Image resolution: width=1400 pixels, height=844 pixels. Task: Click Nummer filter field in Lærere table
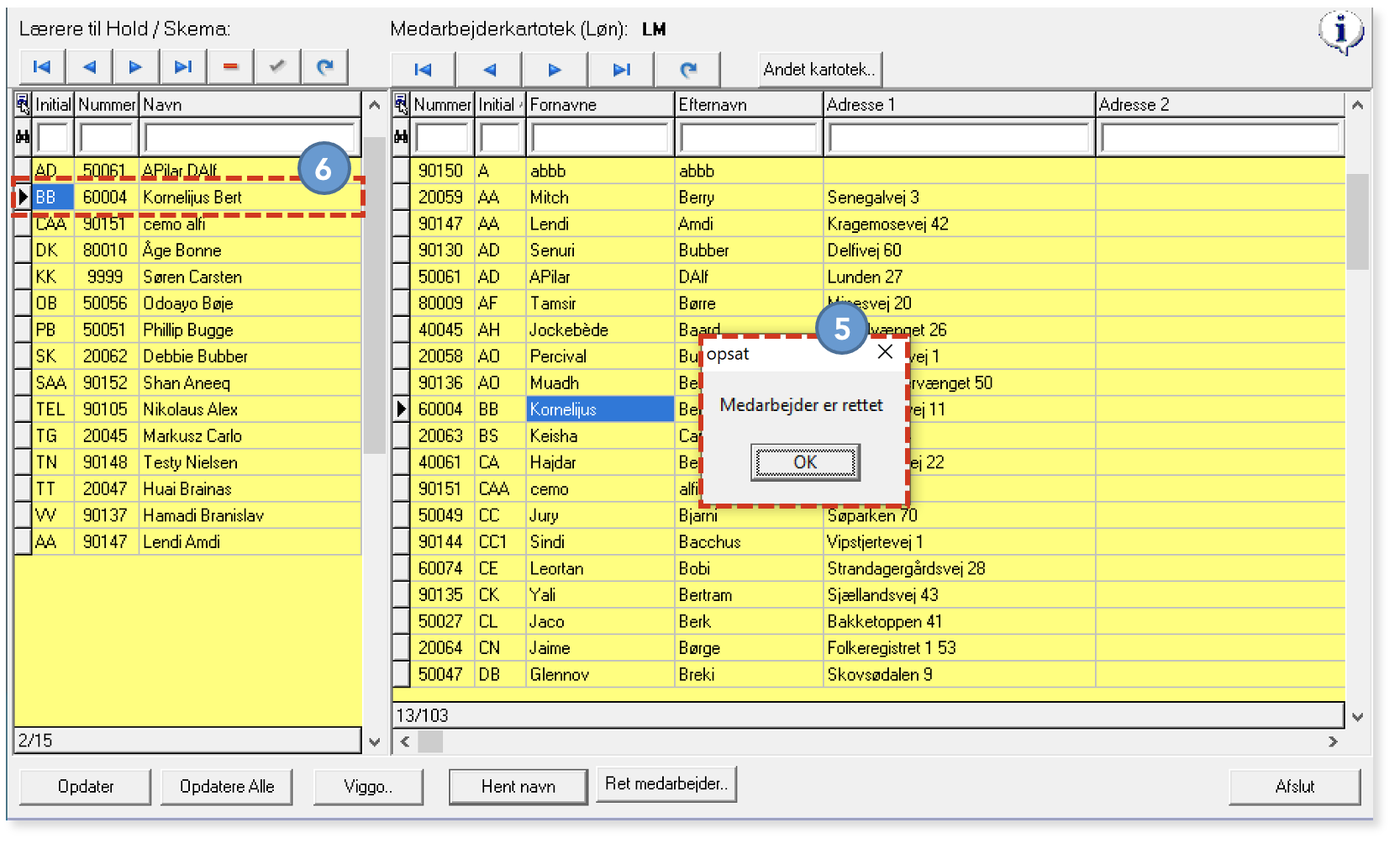pos(107,137)
